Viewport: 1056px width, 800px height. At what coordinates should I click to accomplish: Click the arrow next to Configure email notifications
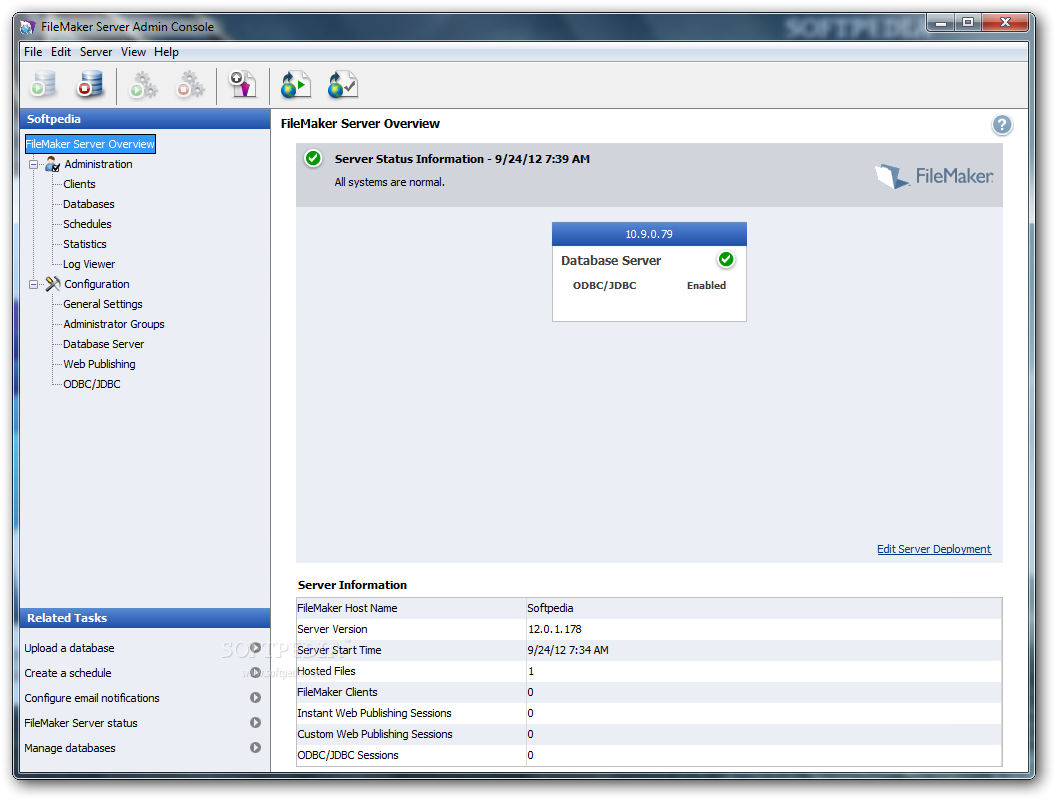click(x=255, y=698)
